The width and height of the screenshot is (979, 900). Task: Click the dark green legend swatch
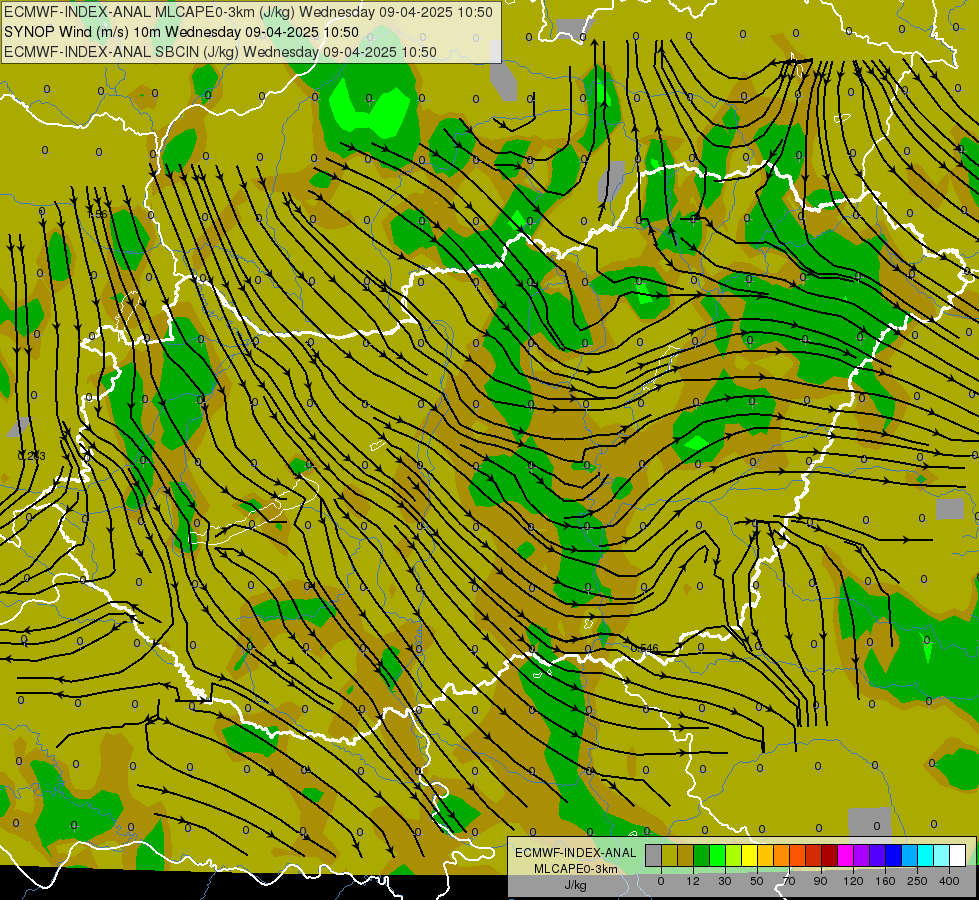[x=702, y=855]
